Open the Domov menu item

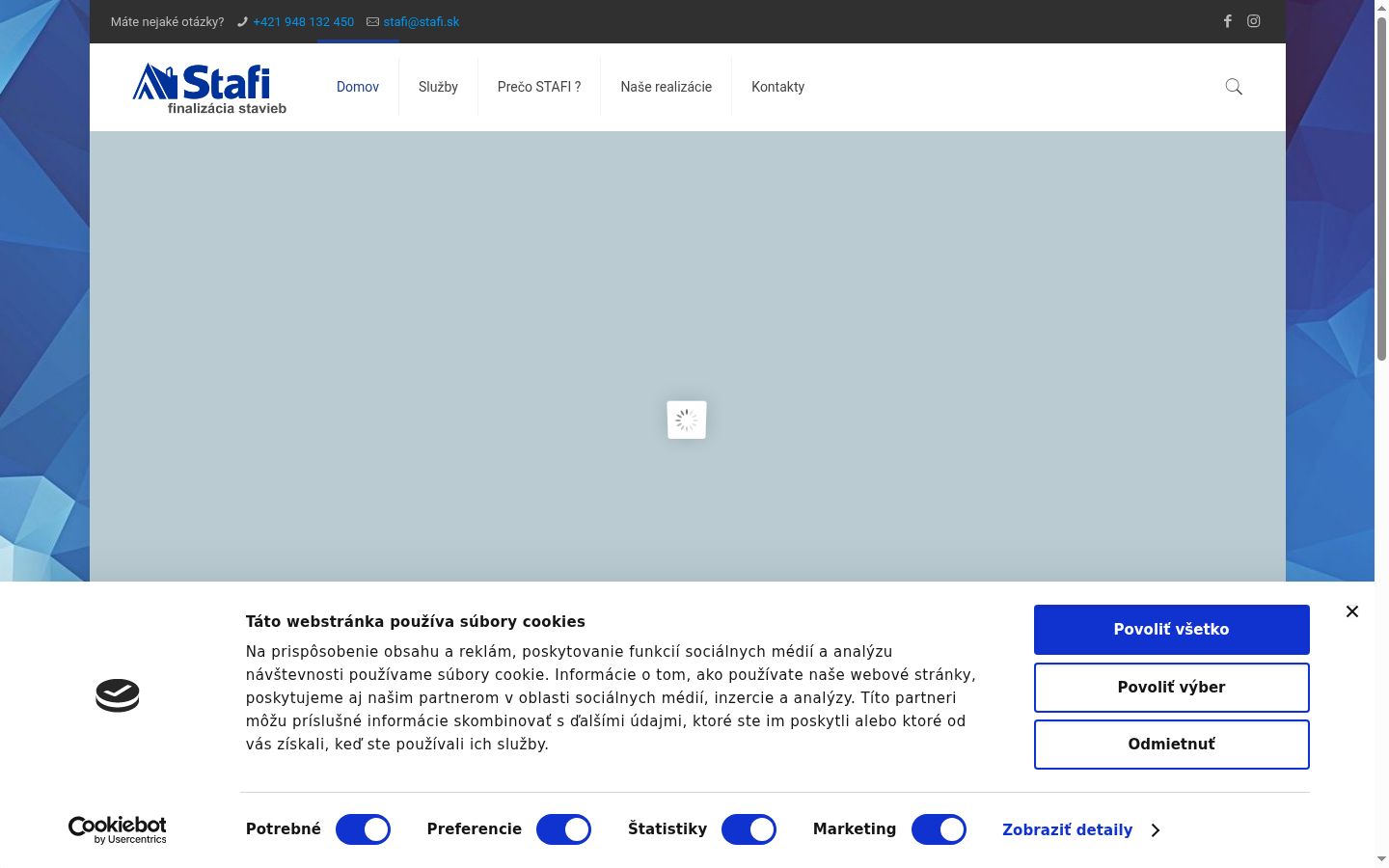(358, 87)
